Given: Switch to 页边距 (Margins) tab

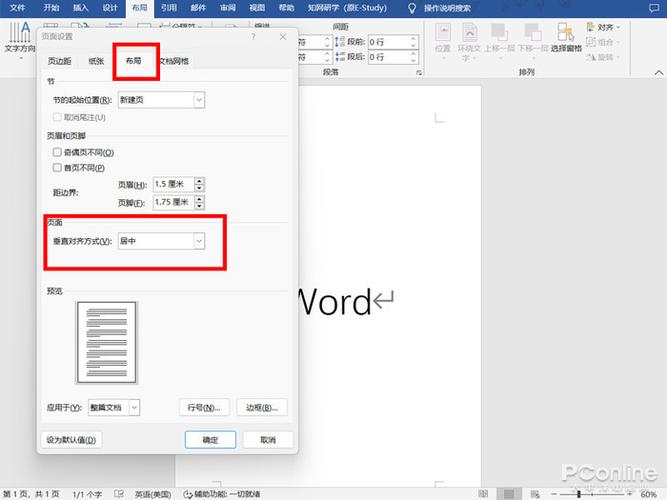Looking at the screenshot, I should (x=59, y=61).
